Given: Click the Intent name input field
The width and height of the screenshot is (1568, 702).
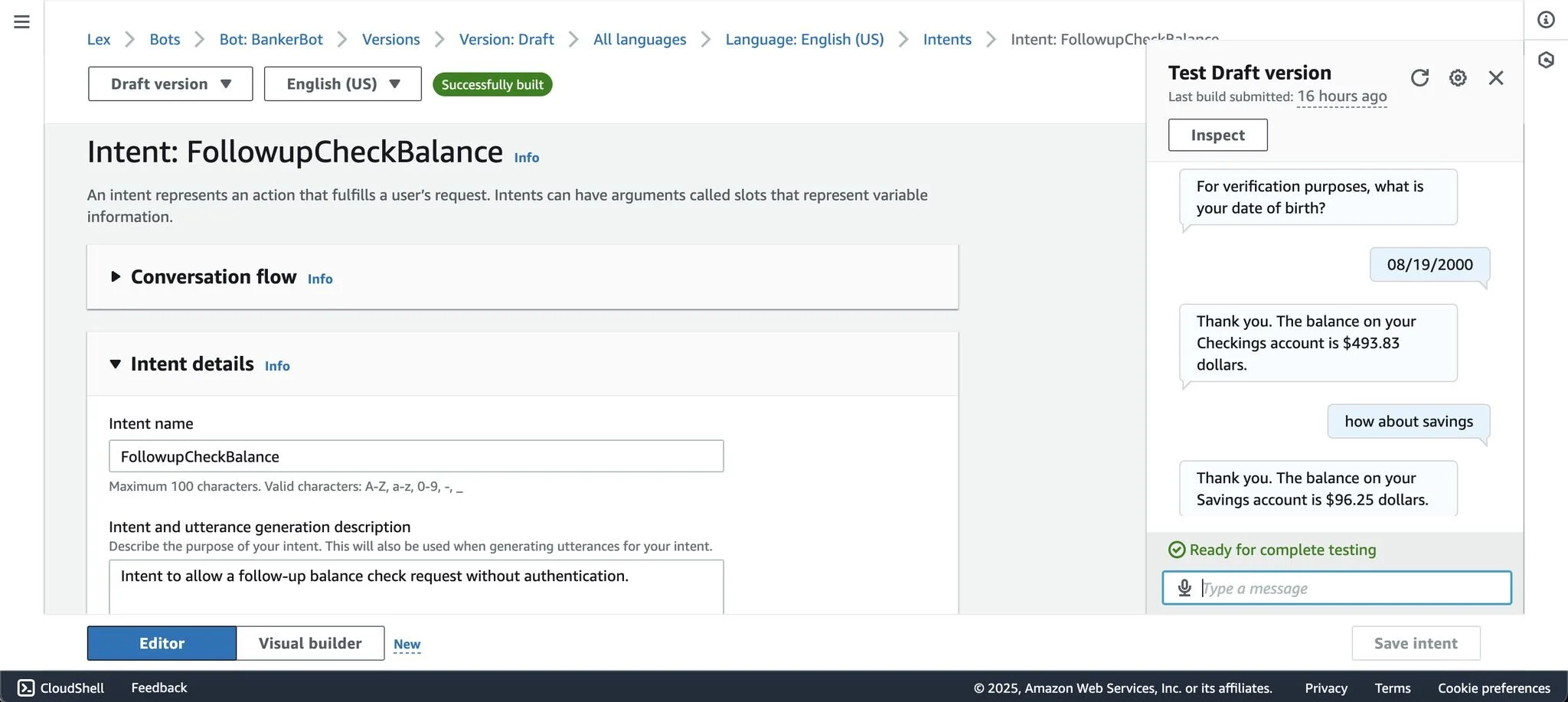Looking at the screenshot, I should [x=416, y=456].
